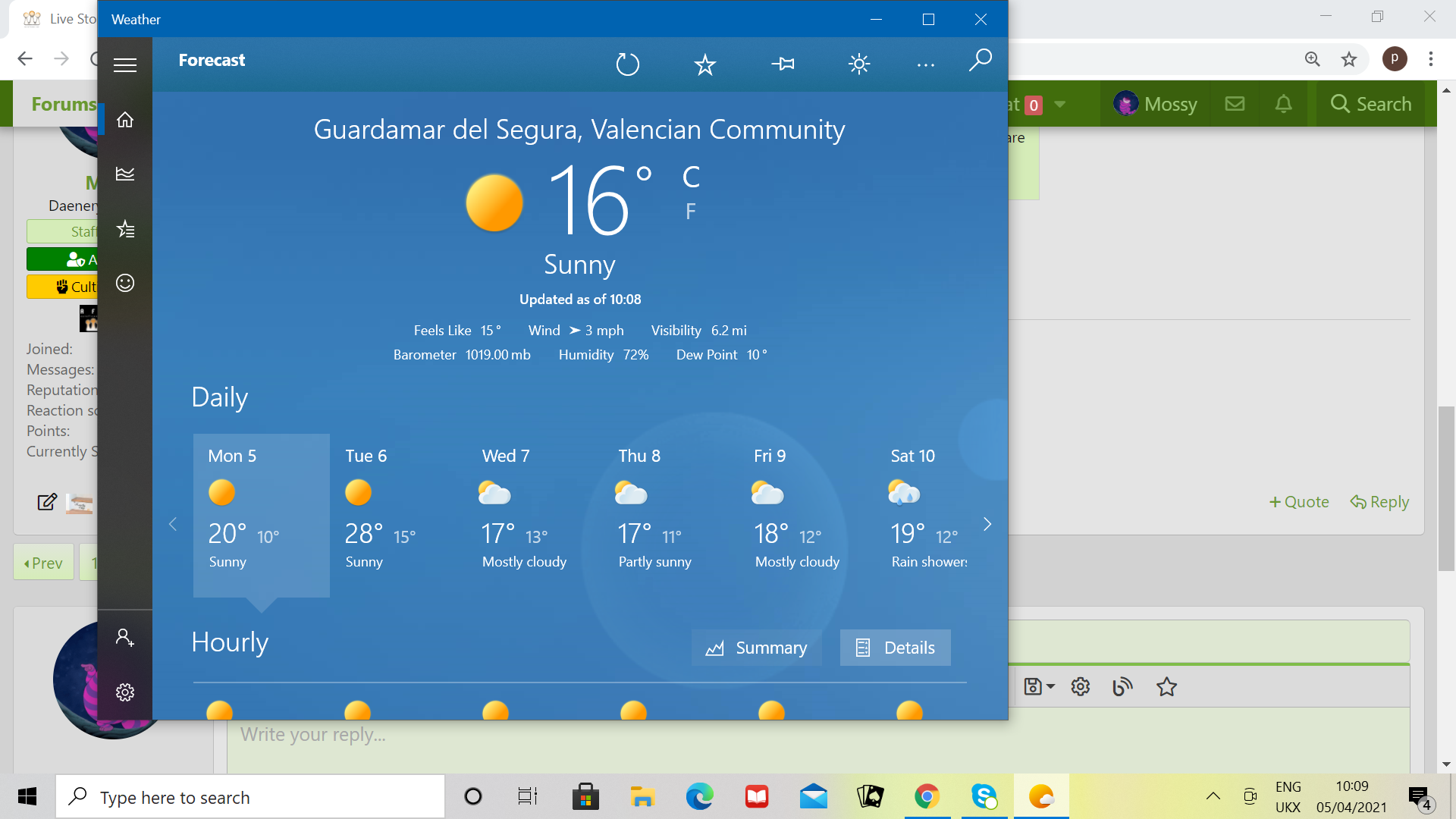This screenshot has width=1456, height=819.
Task: Click in the Write your reply field
Action: (x=818, y=739)
